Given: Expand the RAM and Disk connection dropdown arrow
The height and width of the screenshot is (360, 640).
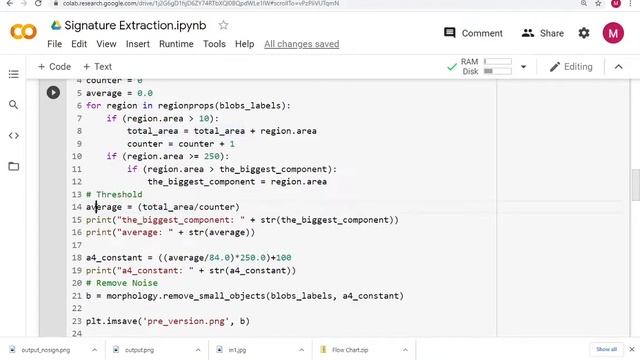Looking at the screenshot, I should pyautogui.click(x=523, y=67).
